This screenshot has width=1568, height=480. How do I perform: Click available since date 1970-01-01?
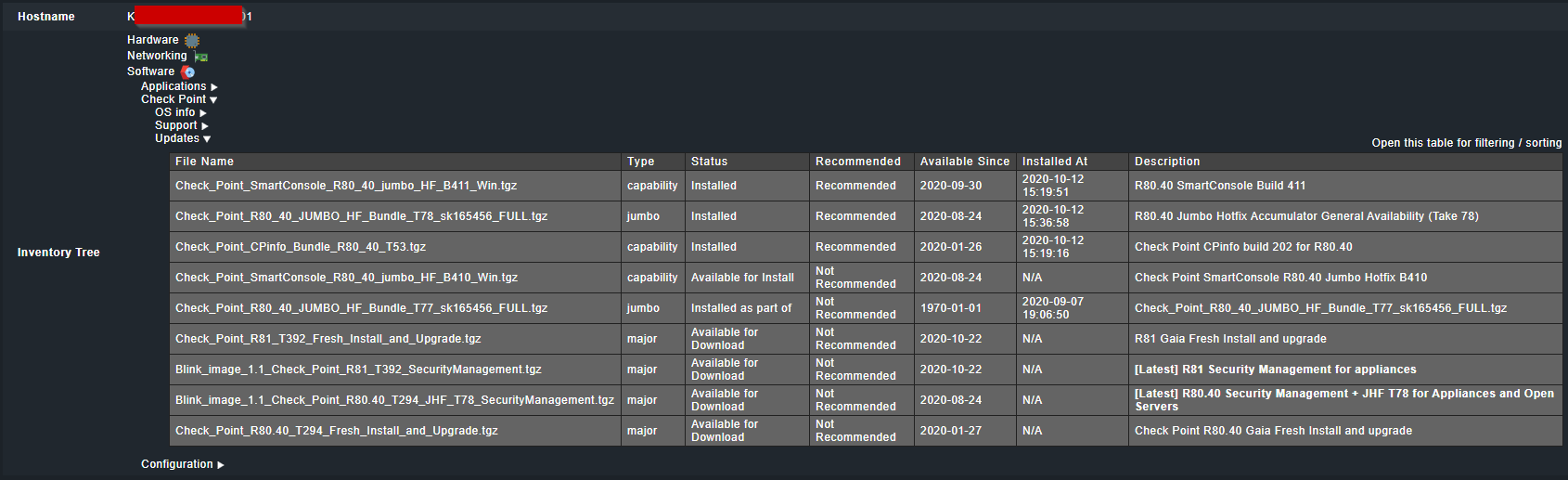(x=950, y=308)
